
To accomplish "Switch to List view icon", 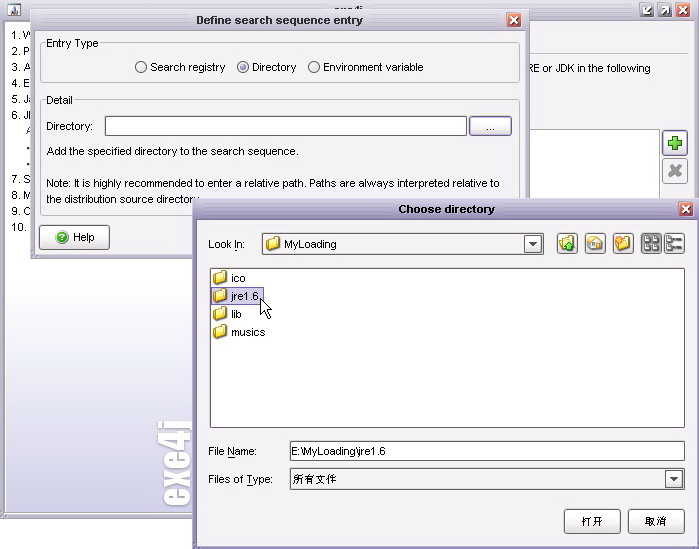I will click(651, 244).
